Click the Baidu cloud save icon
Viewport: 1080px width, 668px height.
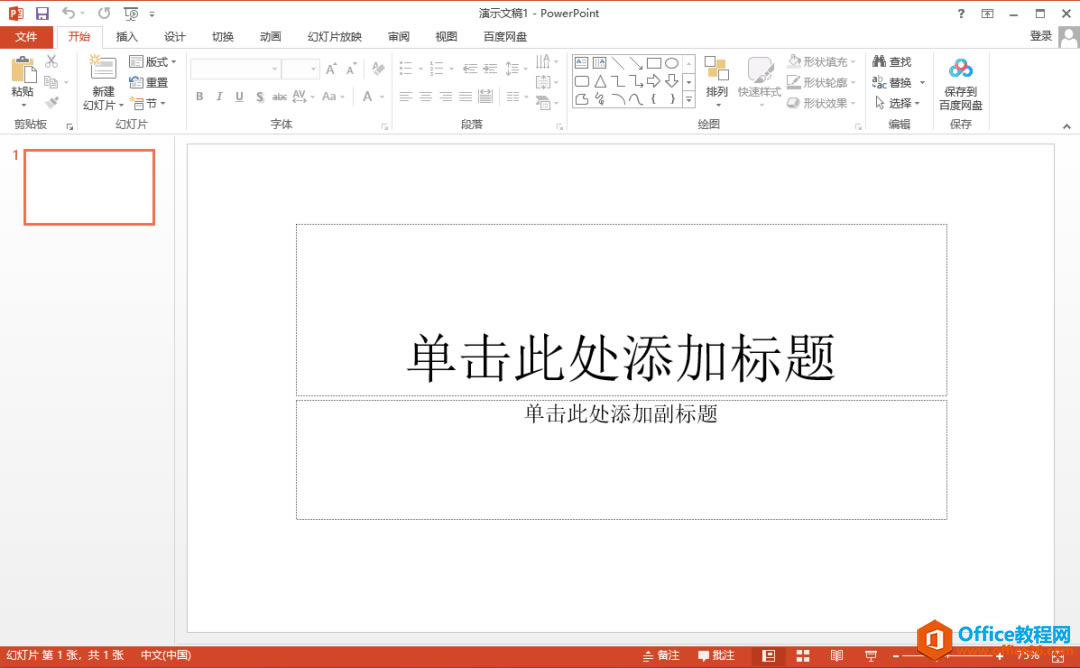click(960, 69)
